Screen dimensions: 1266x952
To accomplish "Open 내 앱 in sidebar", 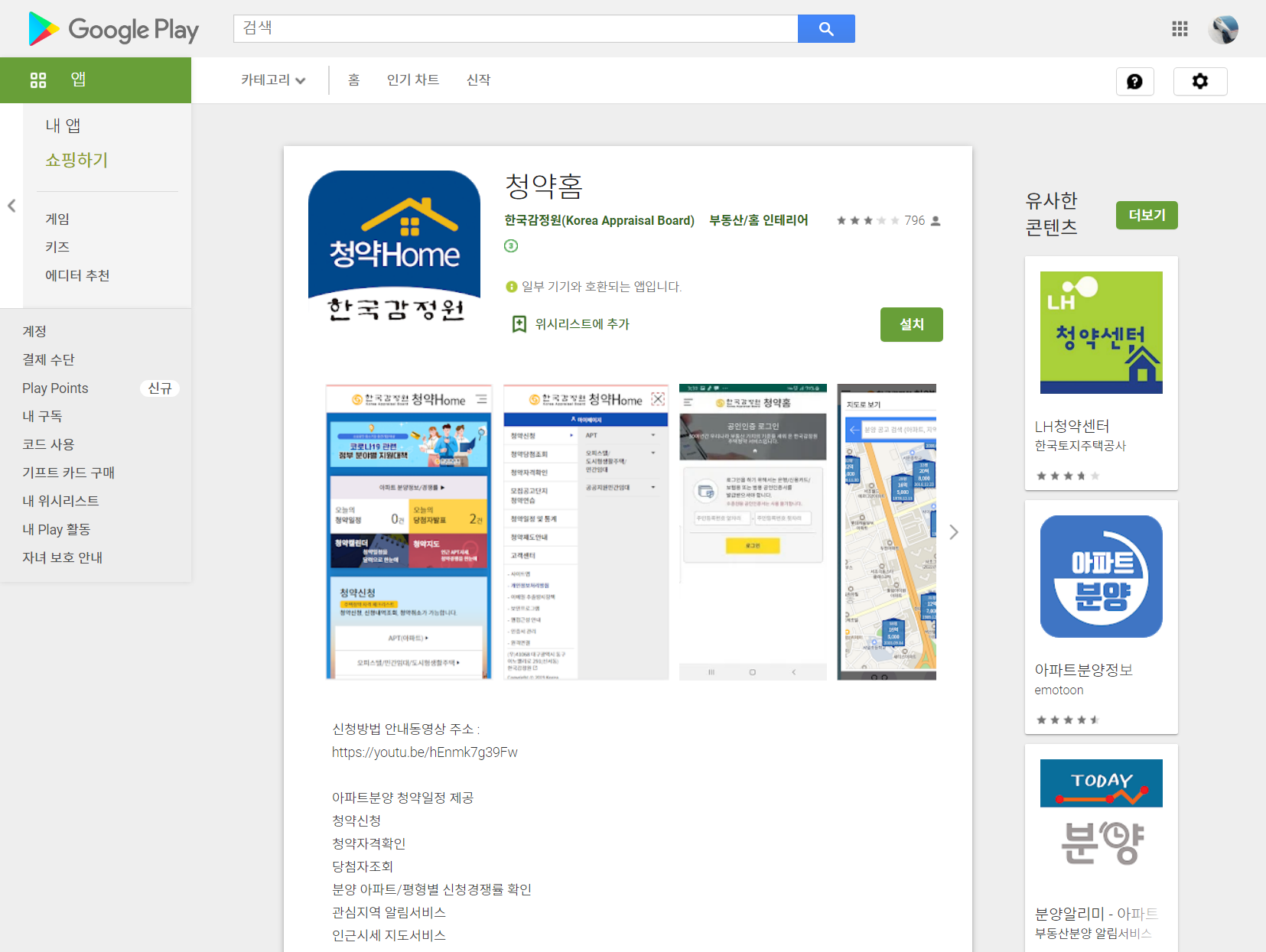I will click(63, 125).
